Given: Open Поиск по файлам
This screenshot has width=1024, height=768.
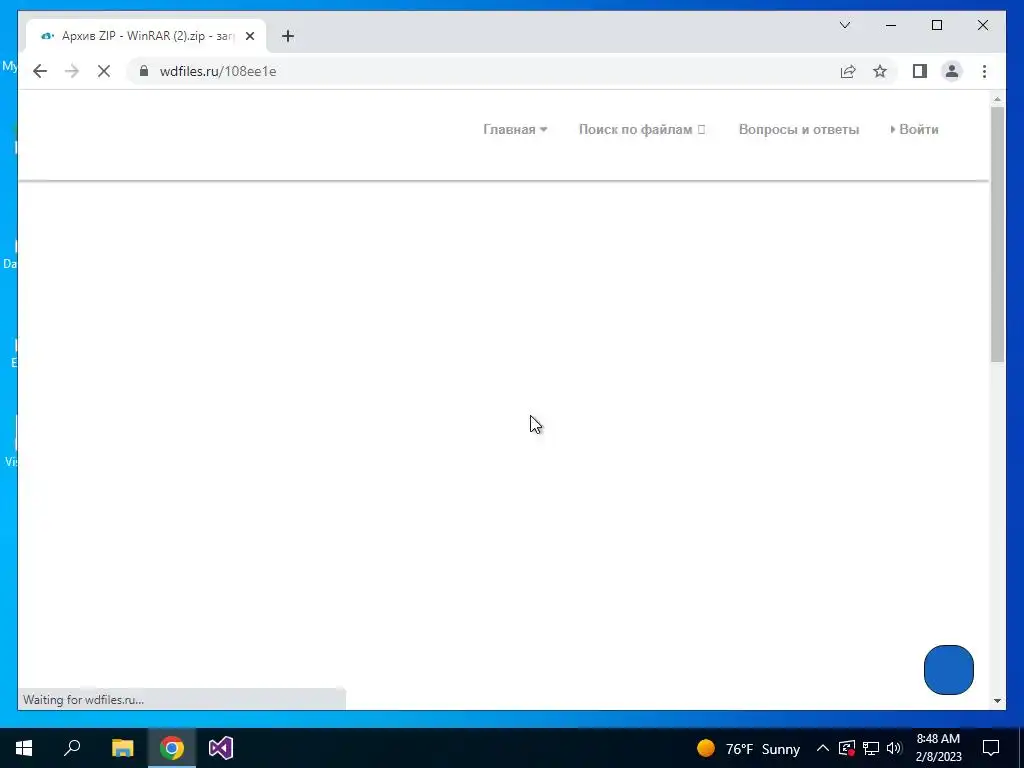Looking at the screenshot, I should pos(641,129).
